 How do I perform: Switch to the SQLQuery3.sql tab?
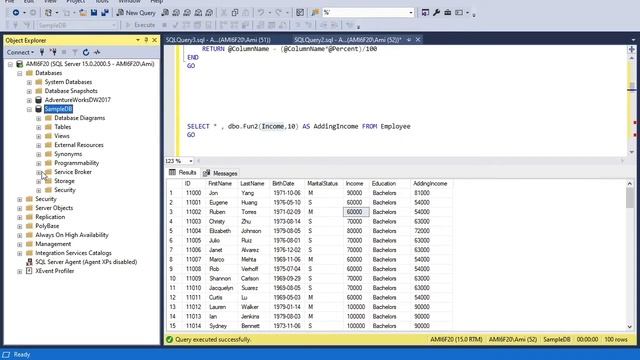218,40
